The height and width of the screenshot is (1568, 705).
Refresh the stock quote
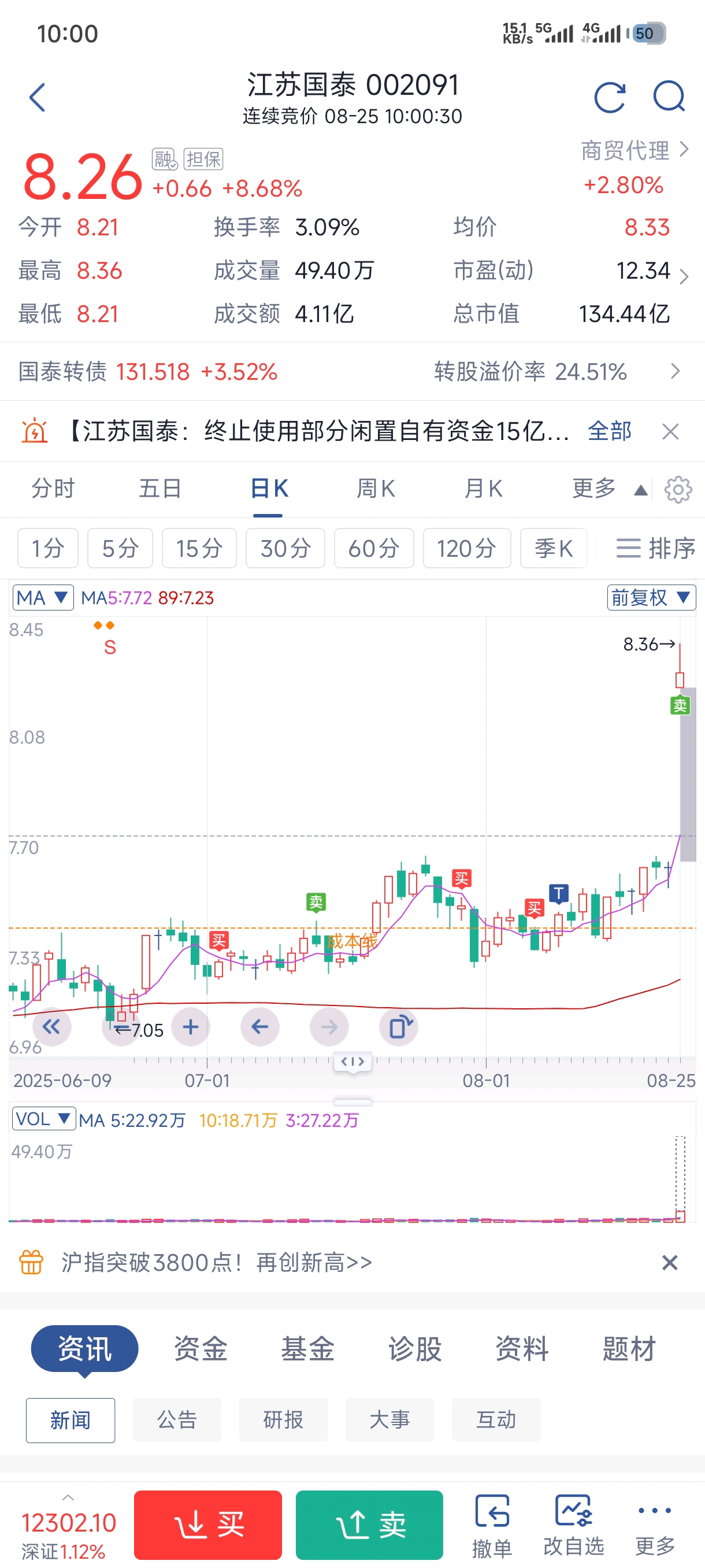[610, 97]
